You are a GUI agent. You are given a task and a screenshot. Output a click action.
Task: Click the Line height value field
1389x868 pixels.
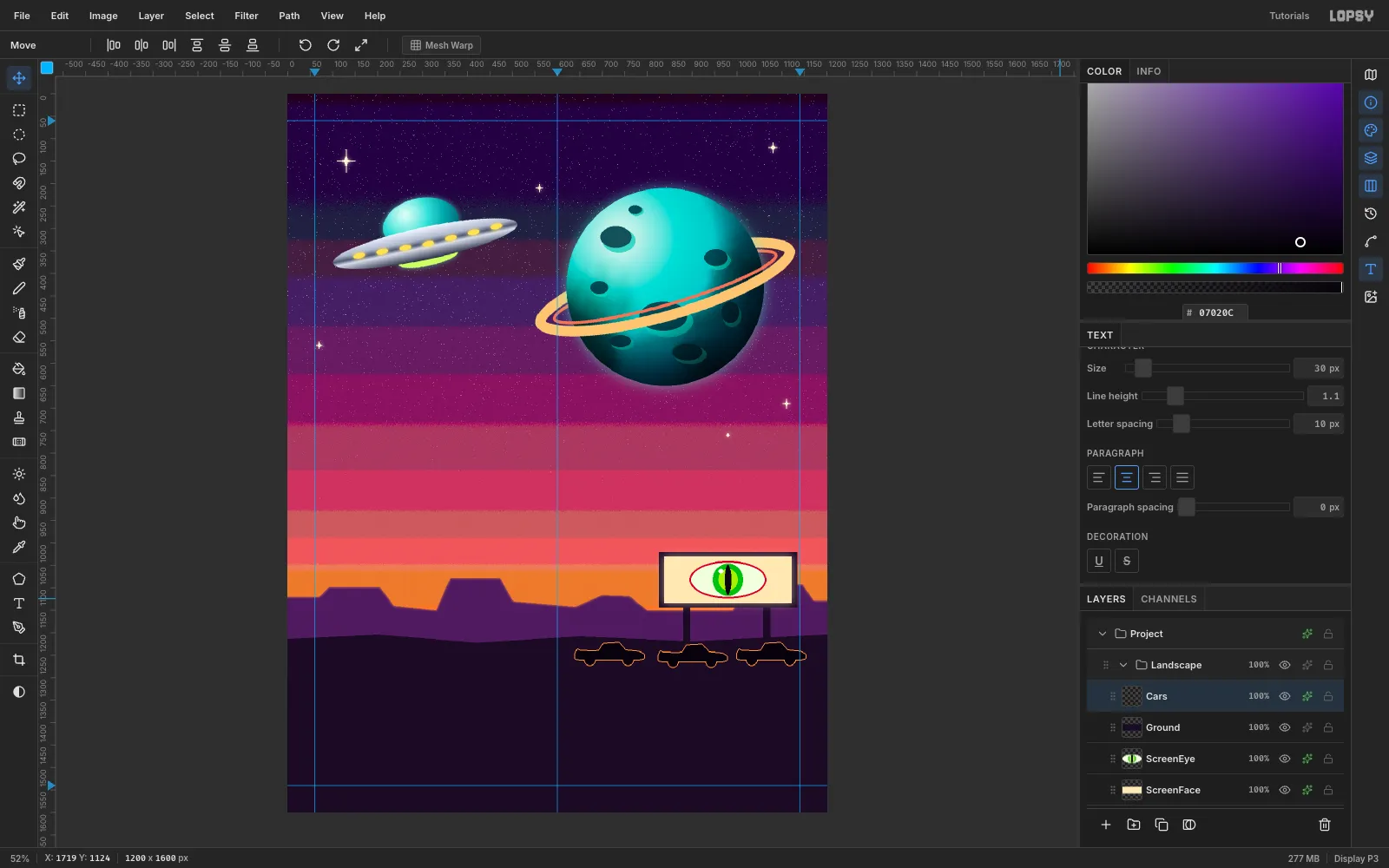click(1326, 396)
